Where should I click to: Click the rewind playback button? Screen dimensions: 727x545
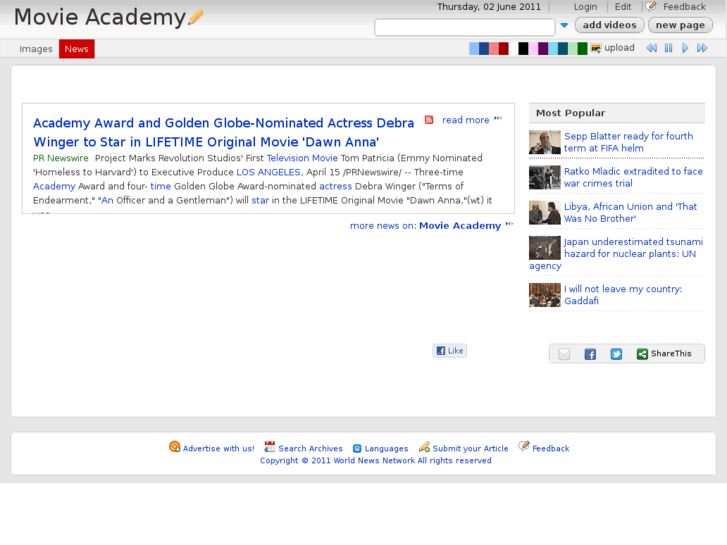tap(651, 48)
